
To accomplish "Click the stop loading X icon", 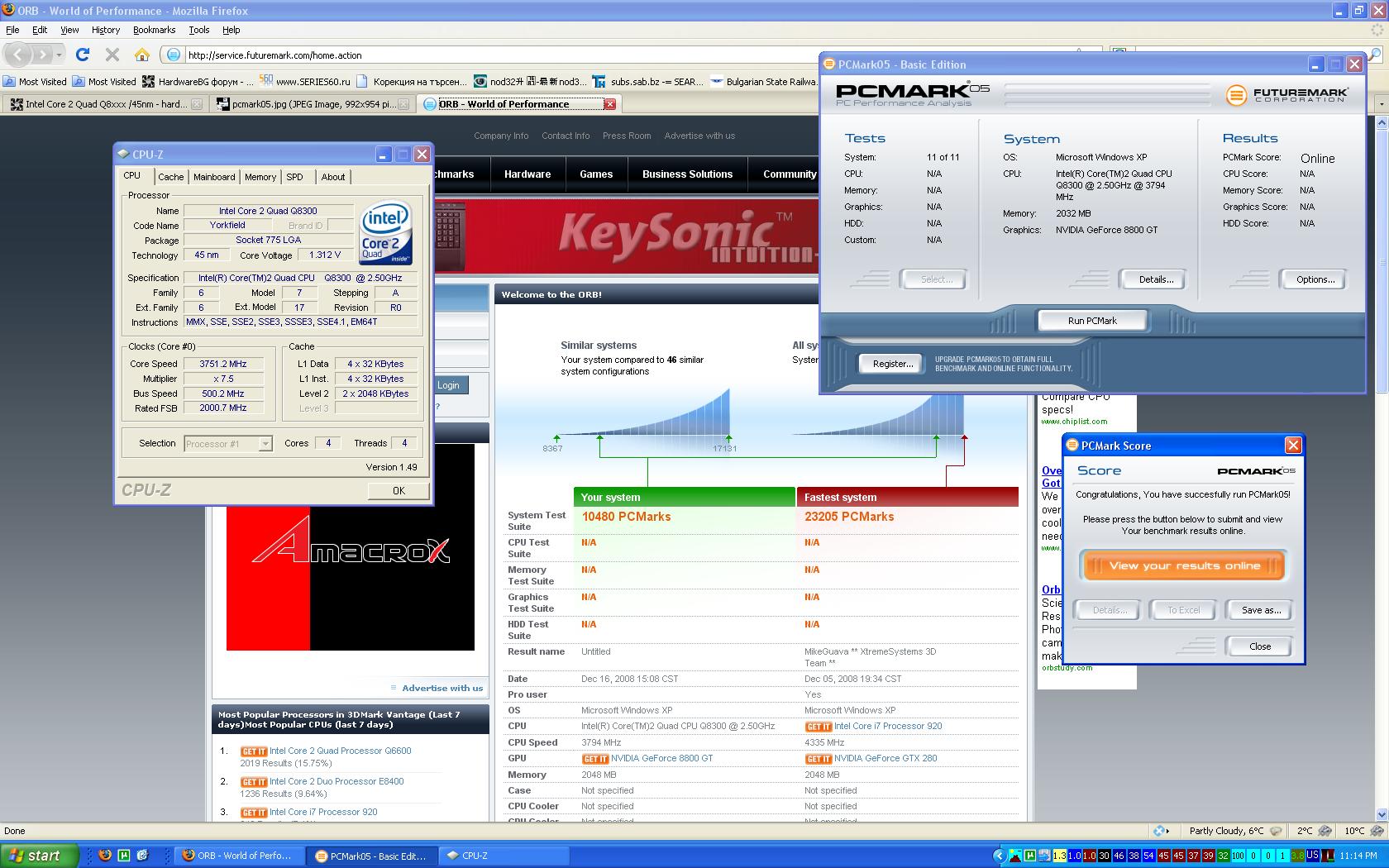I will [112, 55].
